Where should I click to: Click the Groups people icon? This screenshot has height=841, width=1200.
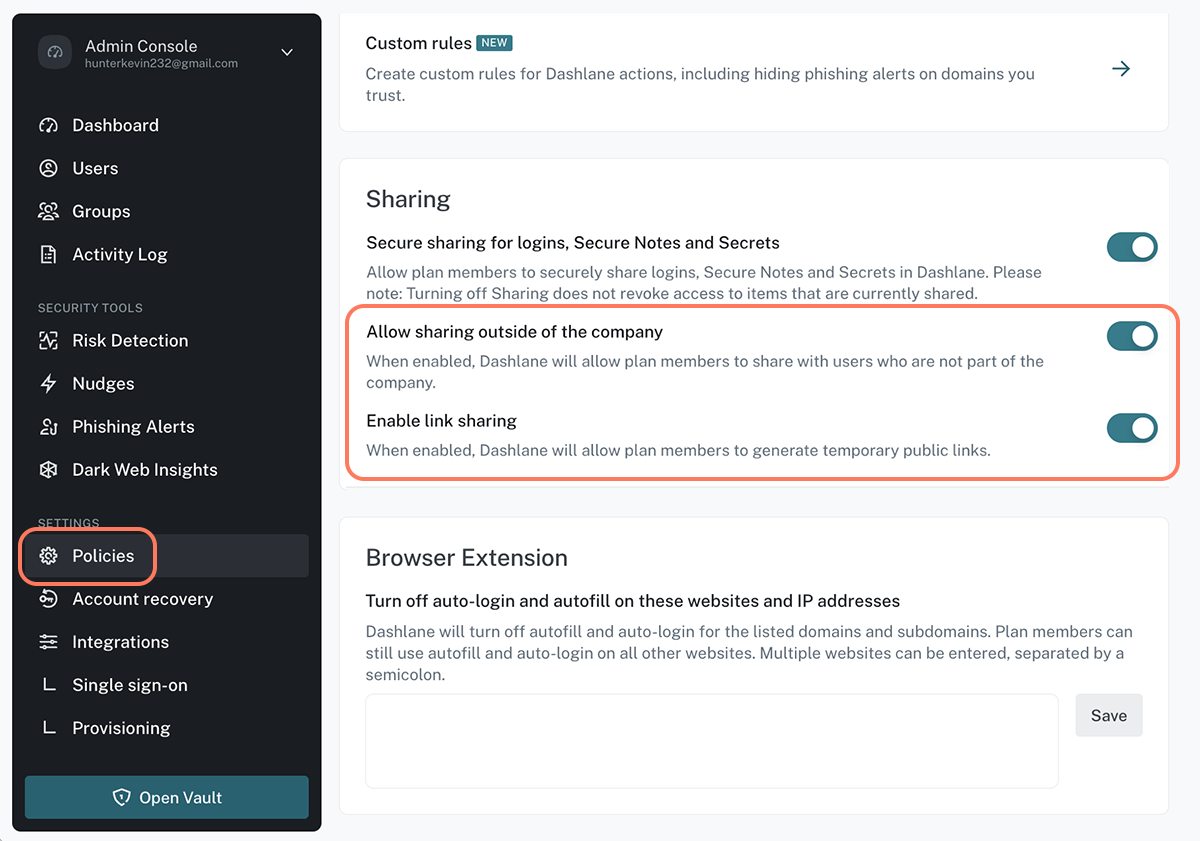[x=48, y=211]
